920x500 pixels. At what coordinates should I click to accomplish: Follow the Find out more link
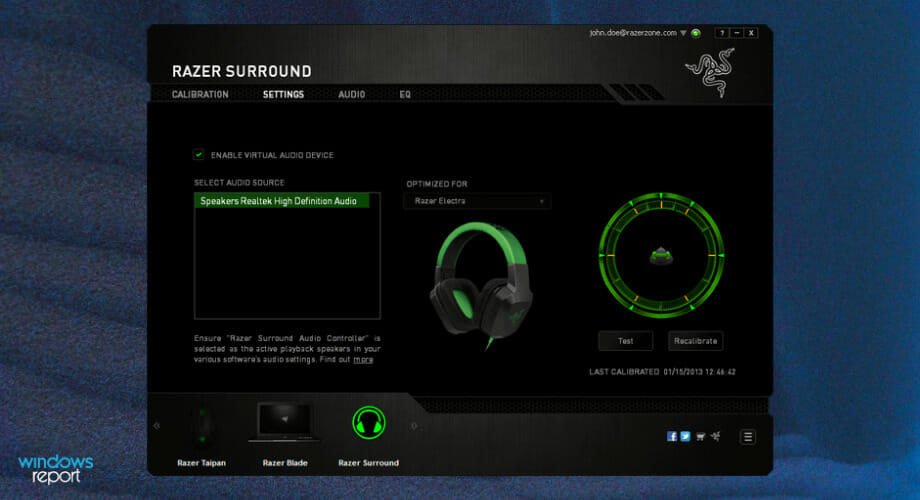click(x=363, y=360)
